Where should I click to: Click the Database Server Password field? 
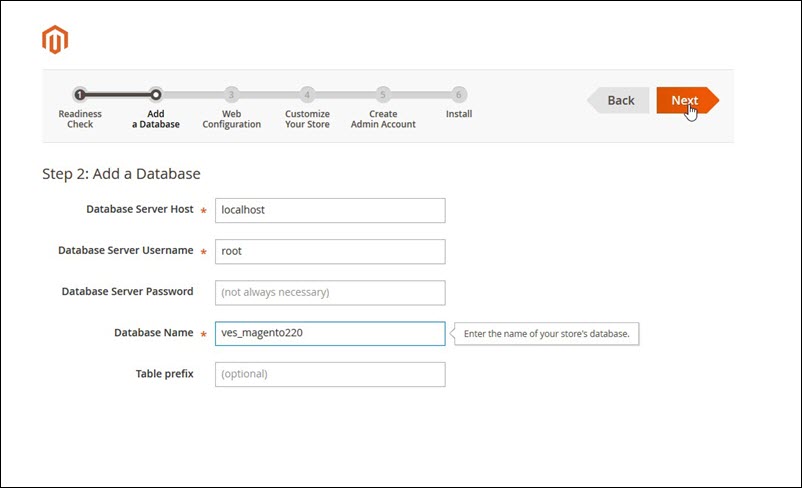(x=329, y=292)
